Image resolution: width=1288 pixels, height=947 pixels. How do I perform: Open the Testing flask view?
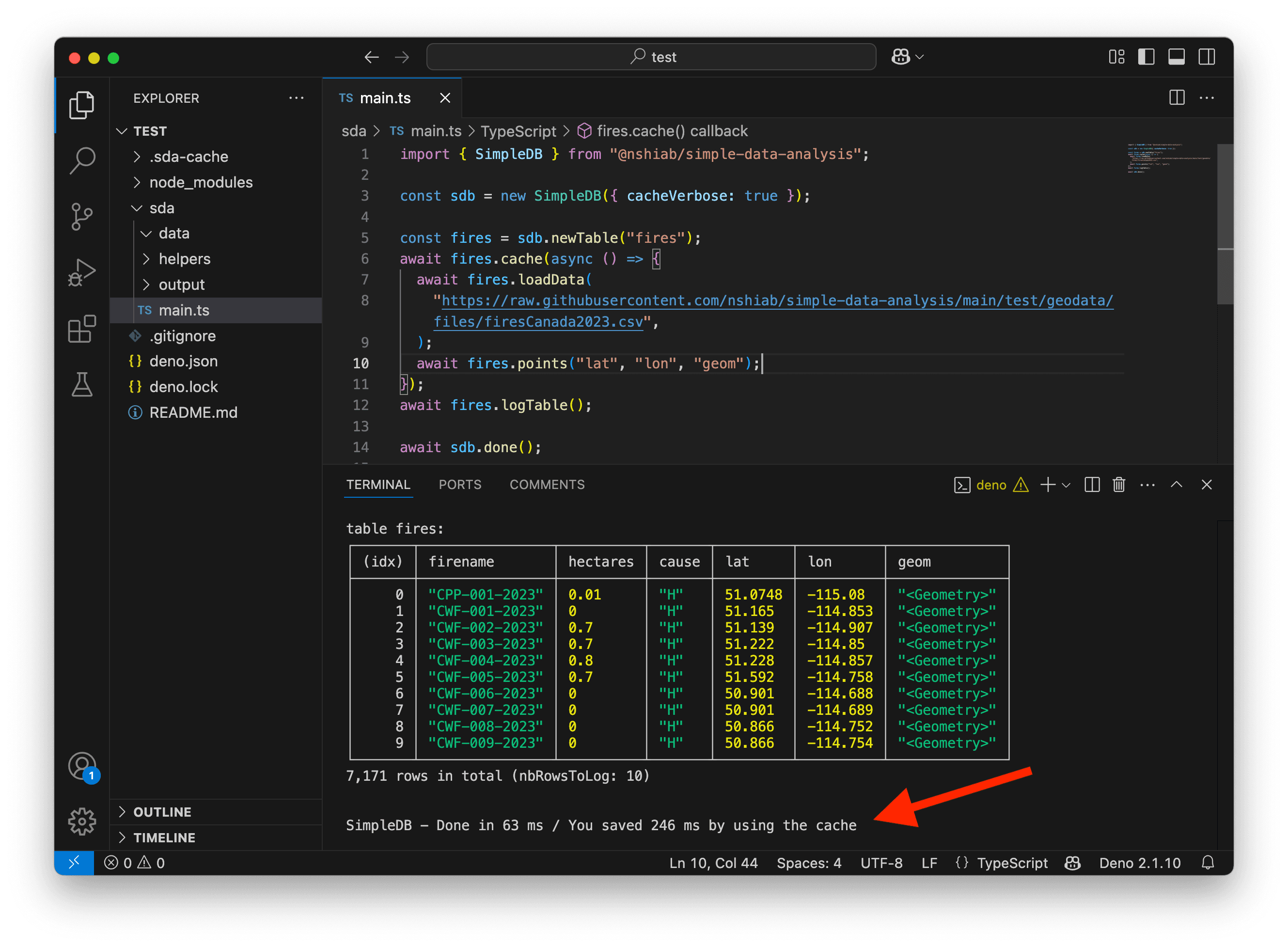81,384
